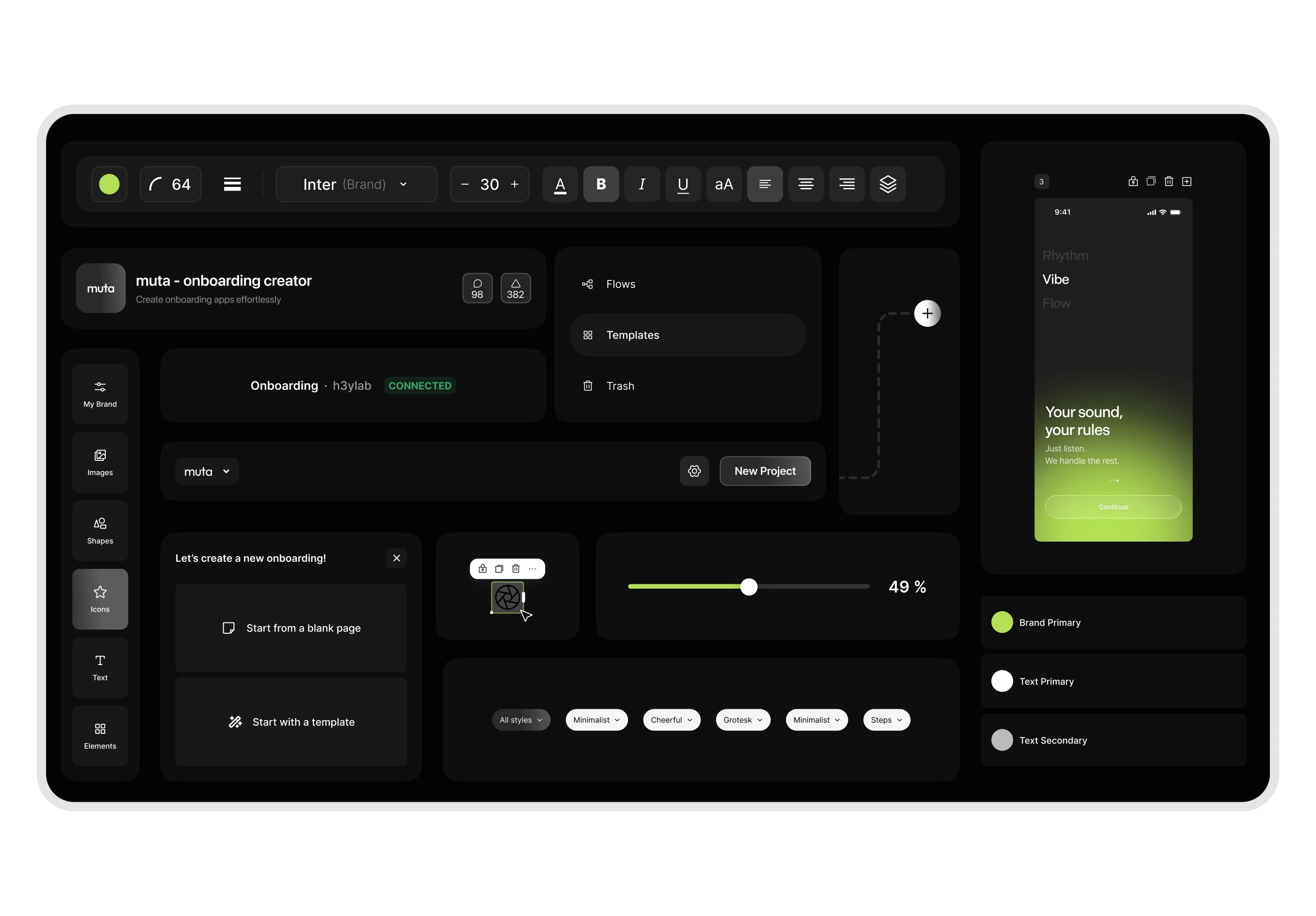Select the Shapes tool in sidebar

[100, 530]
